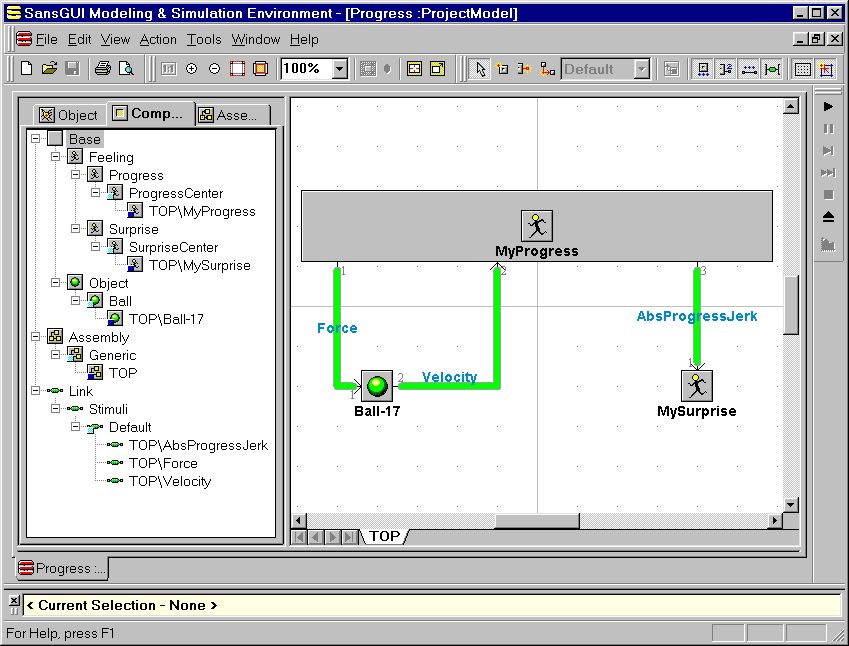Collapse the Feeling tree node

(x=55, y=157)
